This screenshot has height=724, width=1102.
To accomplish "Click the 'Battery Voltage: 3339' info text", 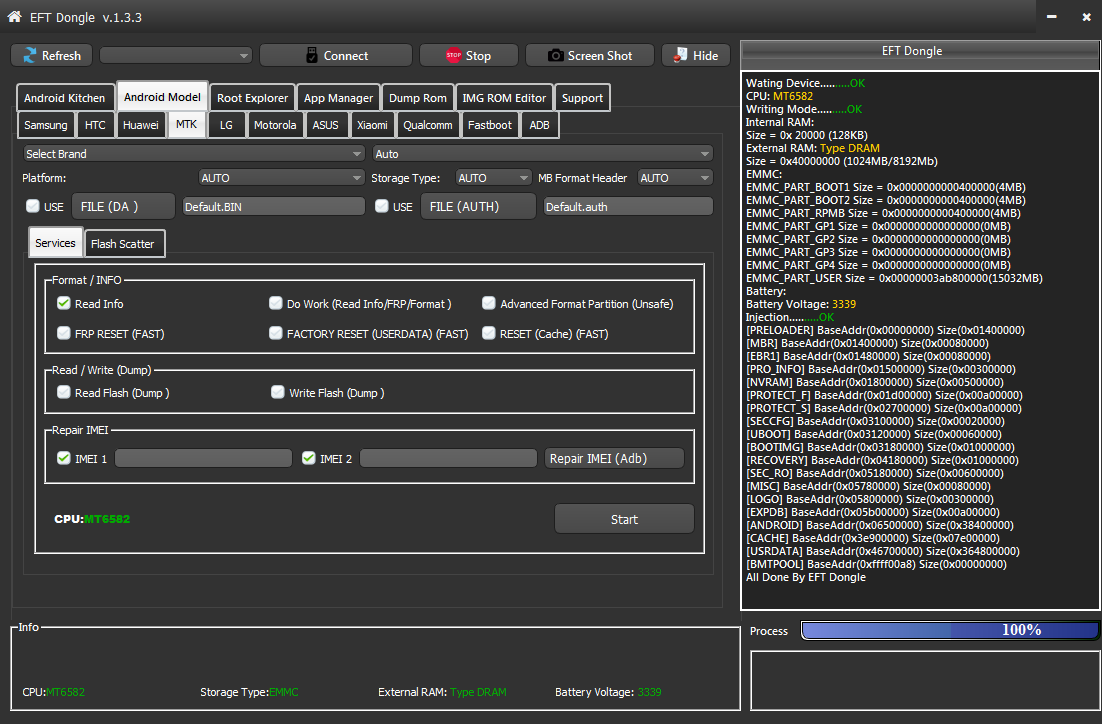I will point(608,692).
